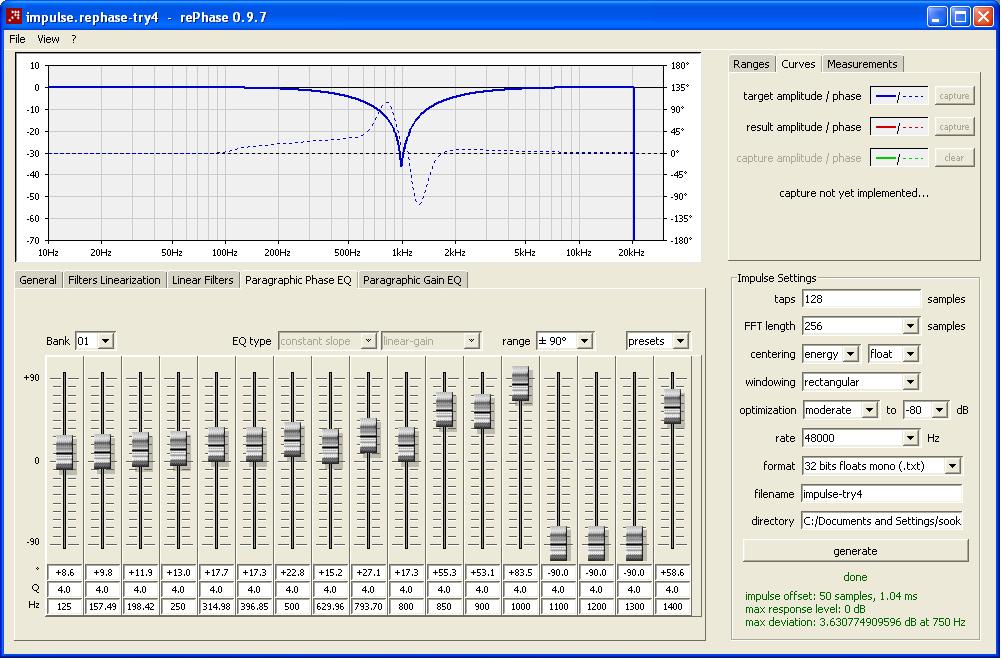Click the 1100 Hz phase slider handle
Viewport: 1002px width, 660px height.
[x=559, y=544]
